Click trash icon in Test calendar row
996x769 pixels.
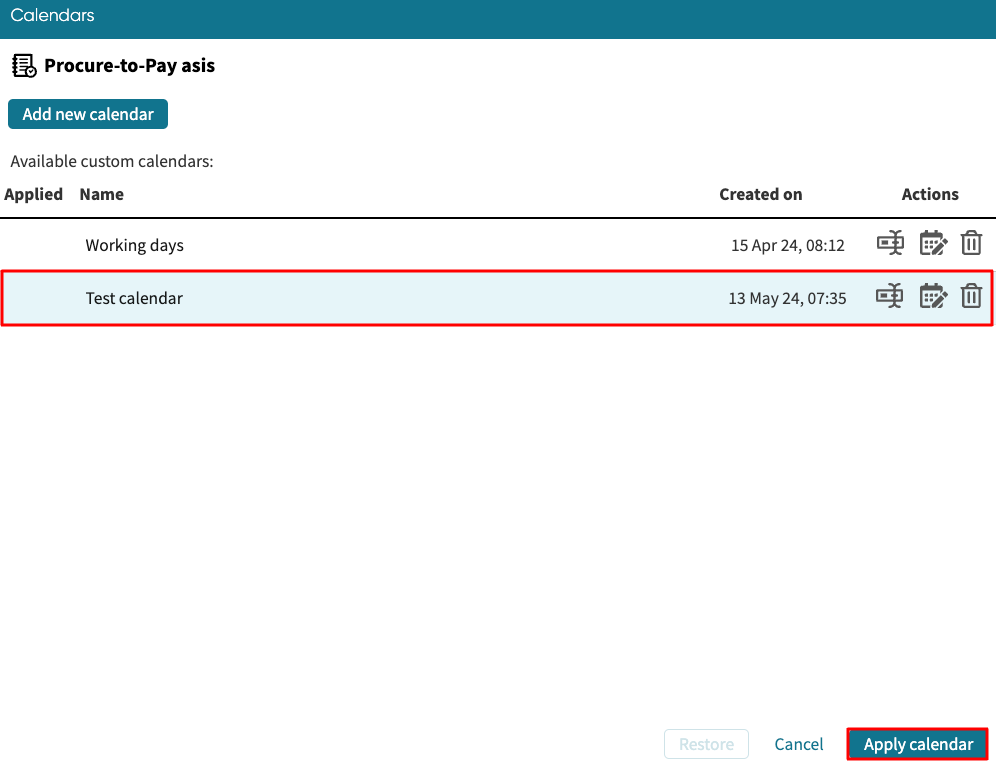tap(971, 296)
